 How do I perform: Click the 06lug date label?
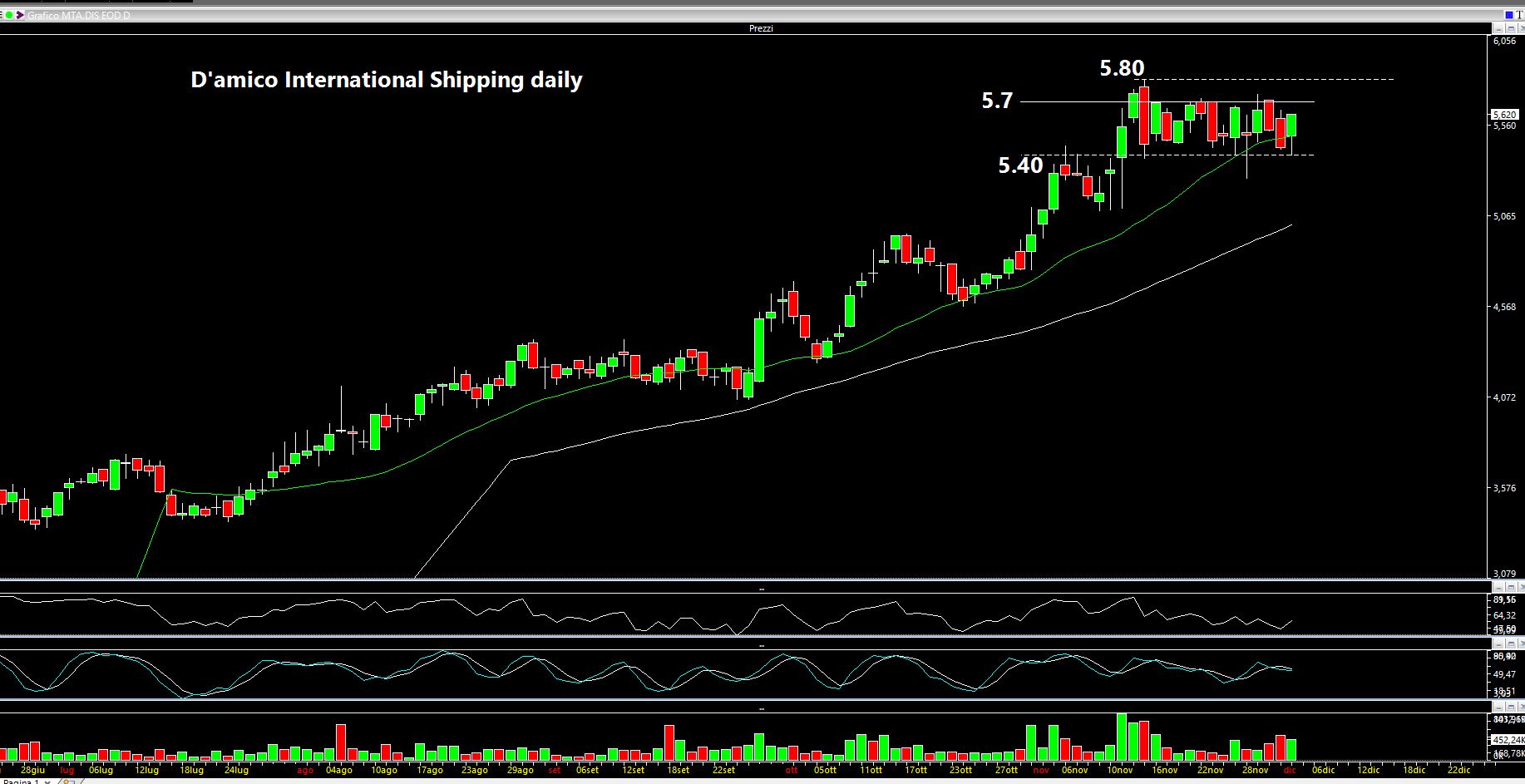pyautogui.click(x=101, y=770)
